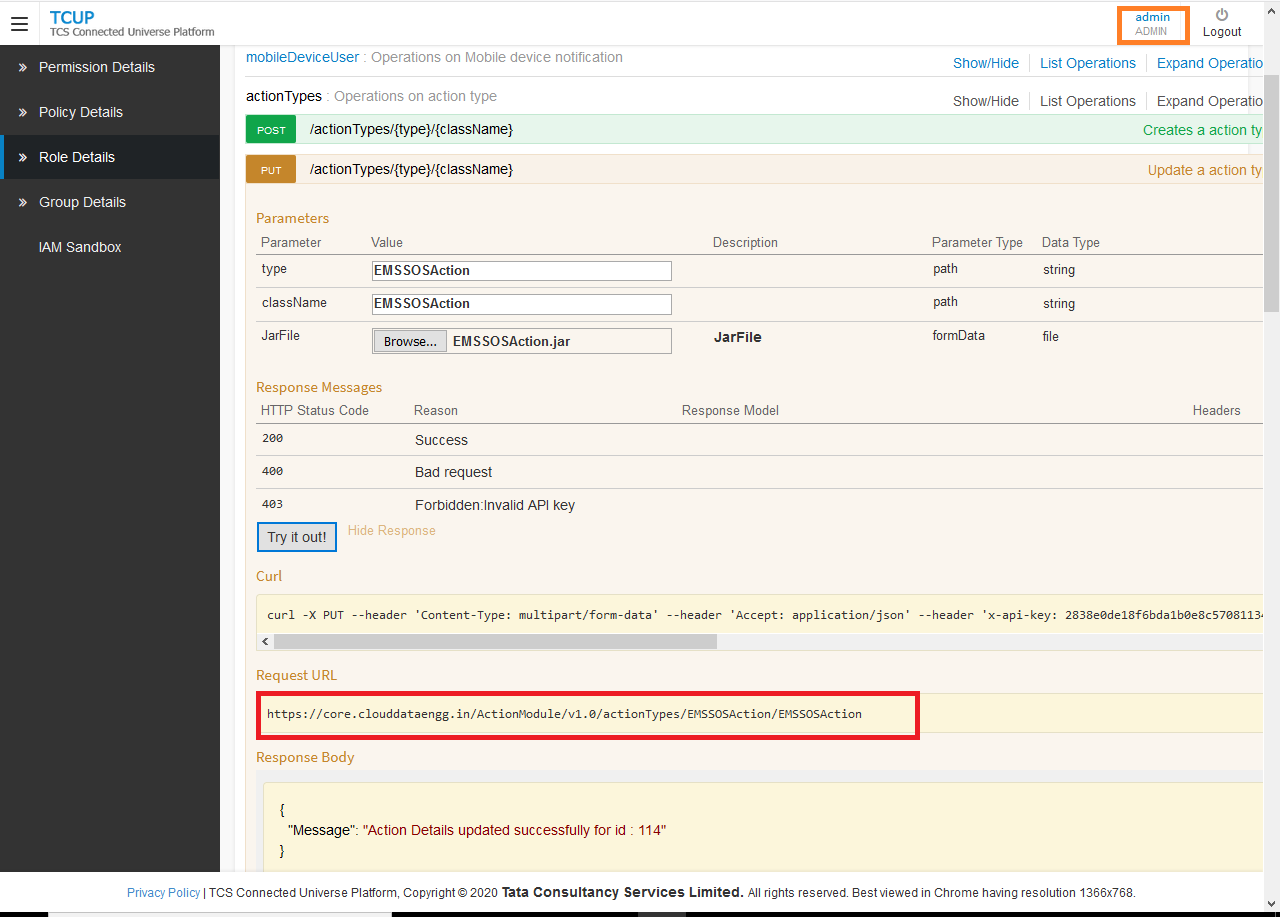Expand Role Details chevron icon
Viewport: 1280px width, 917px height.
pyautogui.click(x=22, y=157)
